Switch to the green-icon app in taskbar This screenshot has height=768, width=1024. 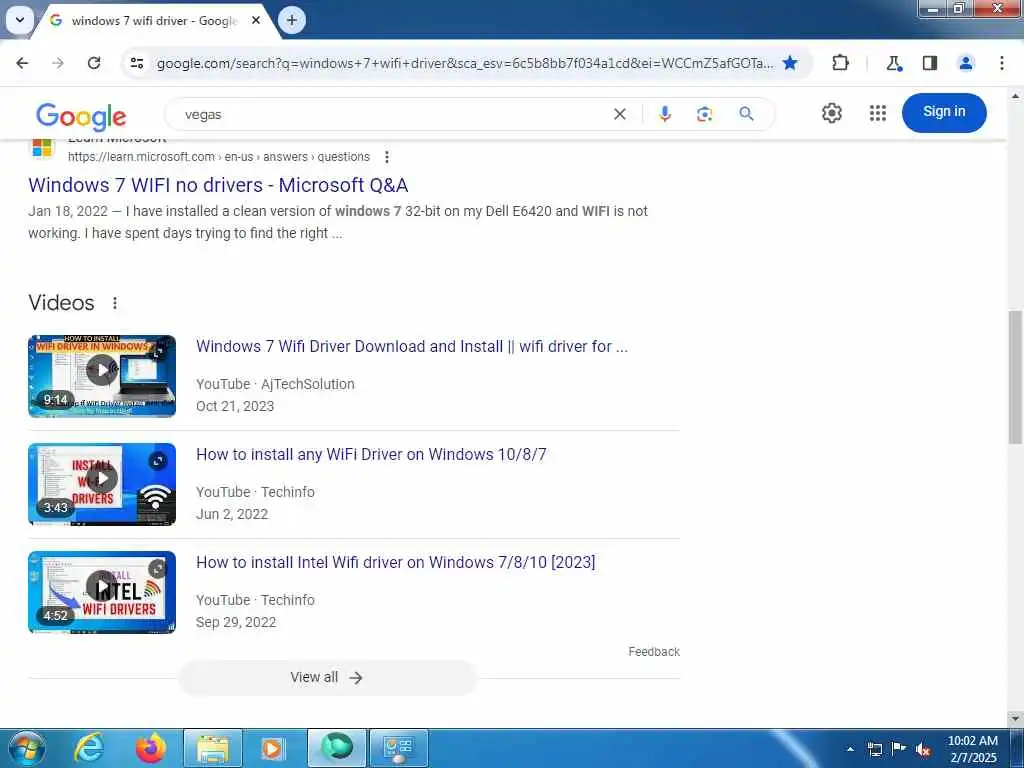point(337,748)
